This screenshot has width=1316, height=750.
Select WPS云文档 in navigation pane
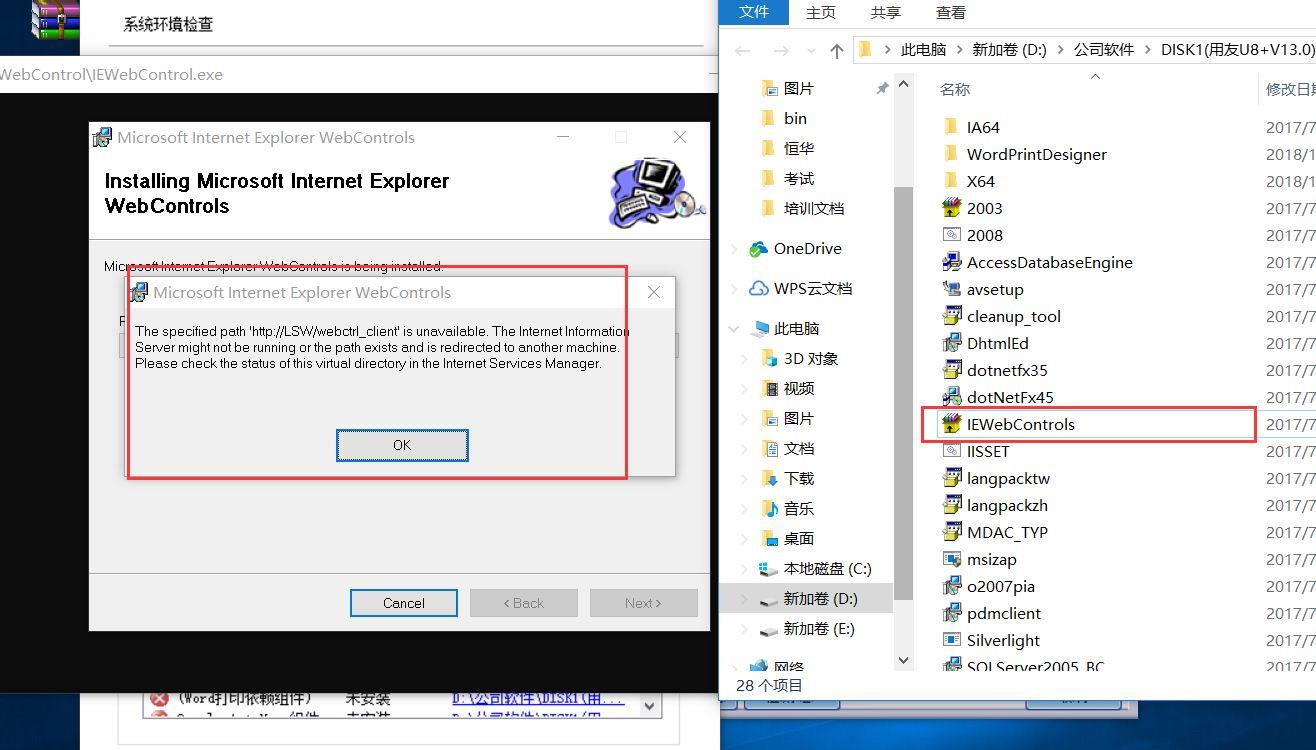click(x=812, y=288)
